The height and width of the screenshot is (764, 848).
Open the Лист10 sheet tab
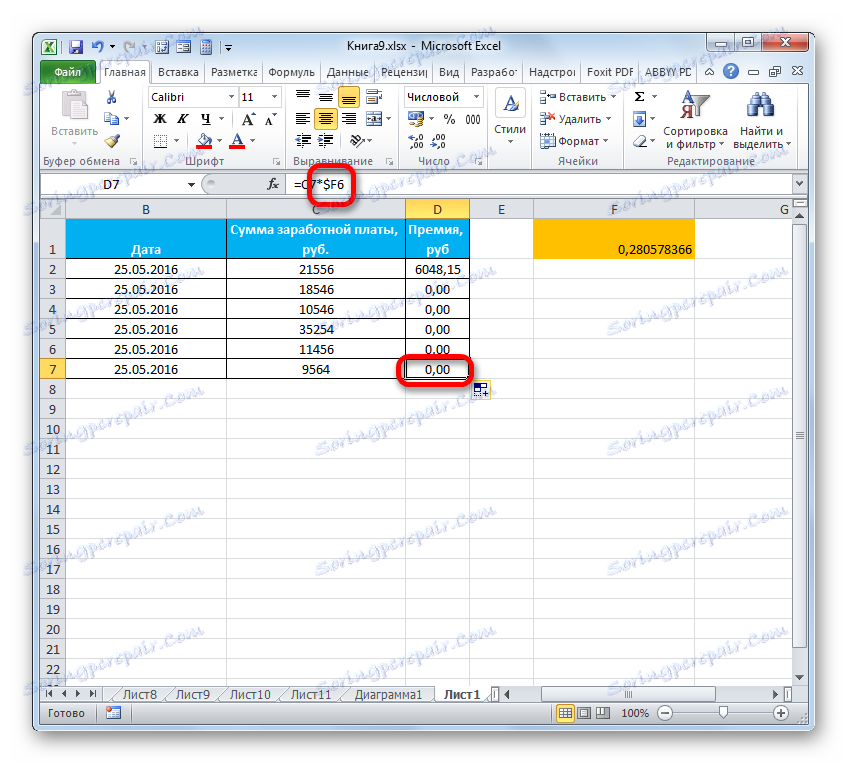250,694
